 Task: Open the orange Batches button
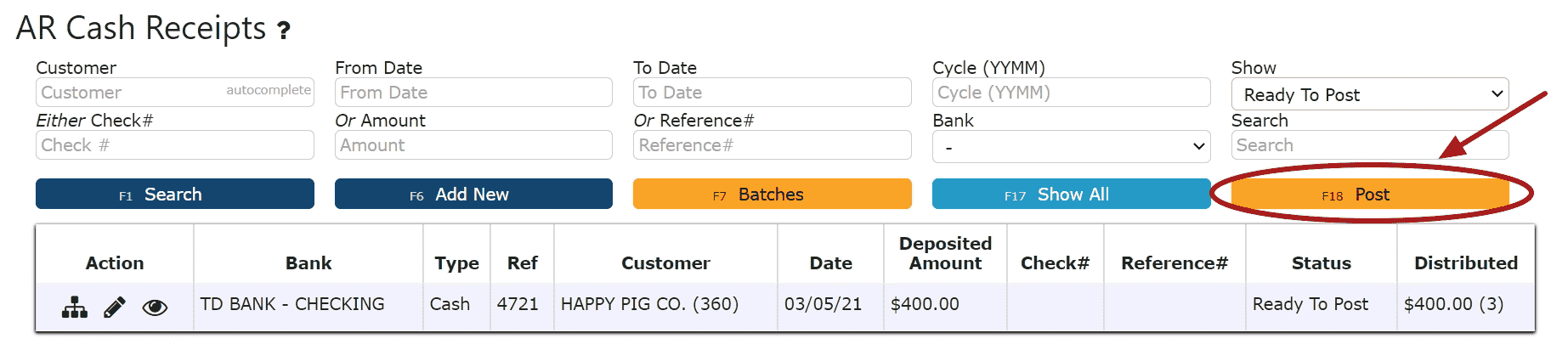tap(772, 194)
